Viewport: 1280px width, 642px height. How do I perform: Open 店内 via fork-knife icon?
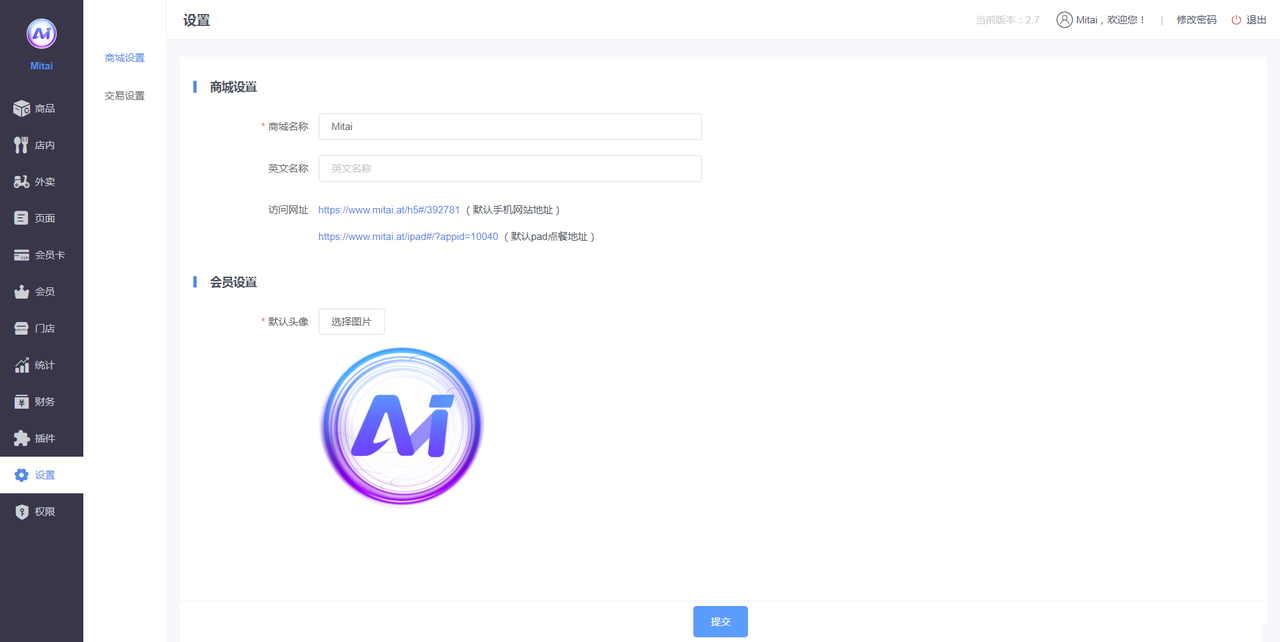(x=21, y=145)
